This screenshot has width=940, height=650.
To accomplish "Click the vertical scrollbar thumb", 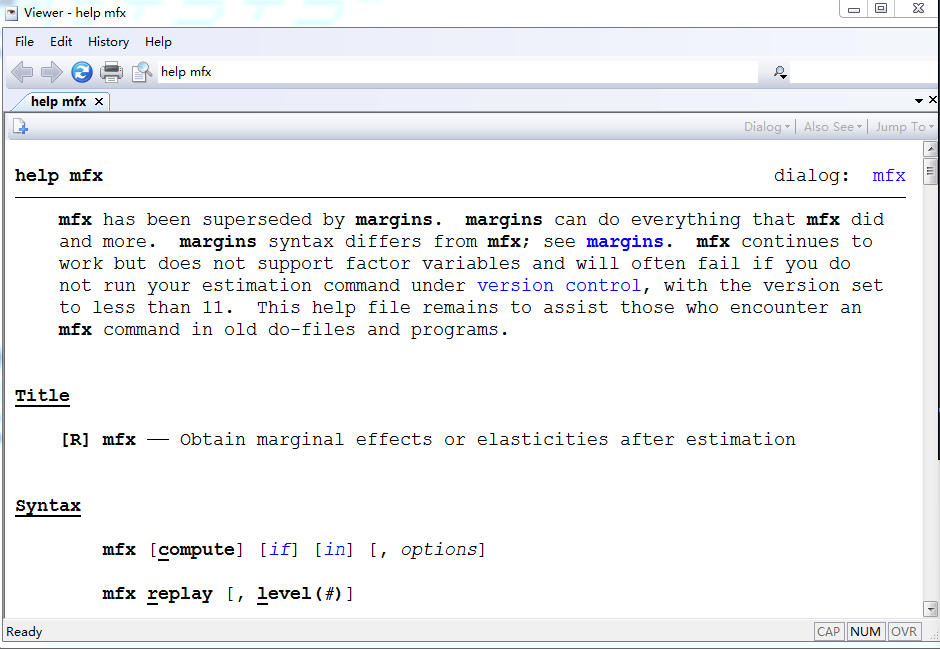I will click(930, 171).
